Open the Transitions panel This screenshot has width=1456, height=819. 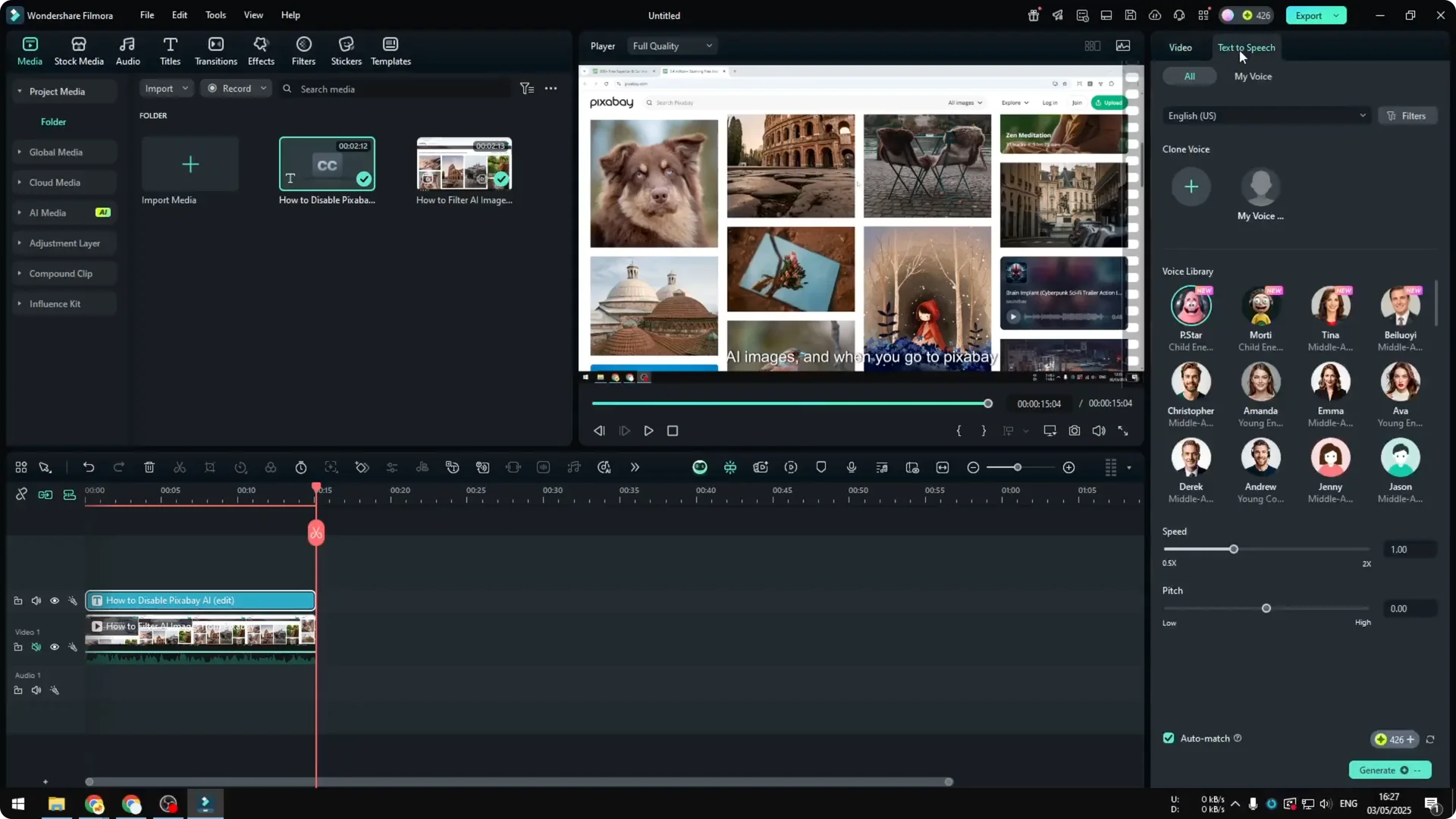point(215,50)
